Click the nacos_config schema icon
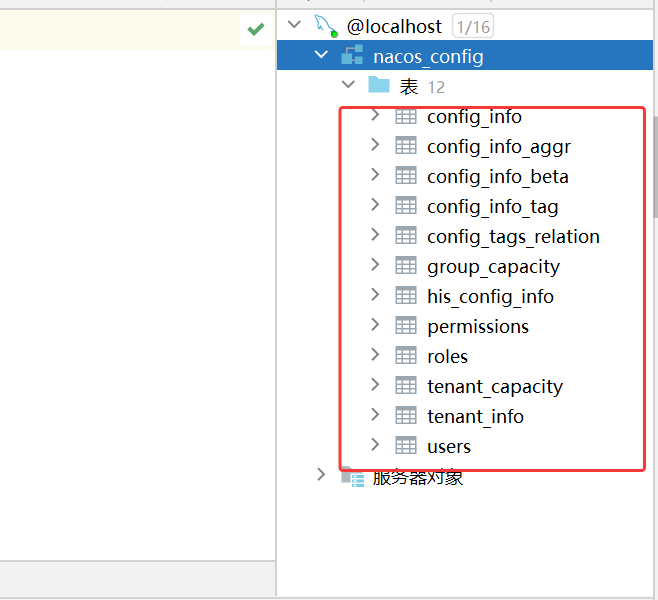The height and width of the screenshot is (600, 658). pos(352,55)
